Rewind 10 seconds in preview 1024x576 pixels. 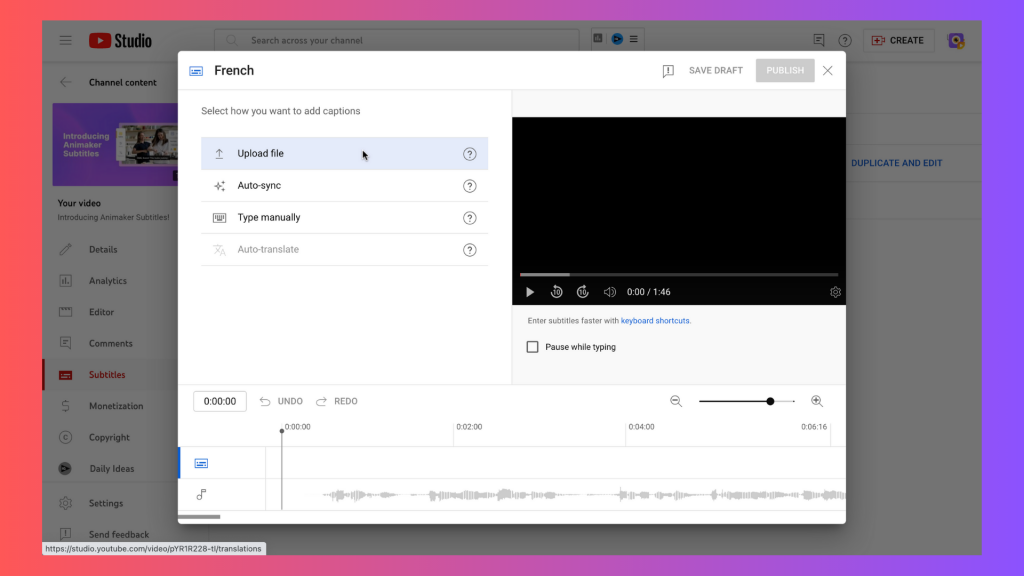tap(556, 292)
